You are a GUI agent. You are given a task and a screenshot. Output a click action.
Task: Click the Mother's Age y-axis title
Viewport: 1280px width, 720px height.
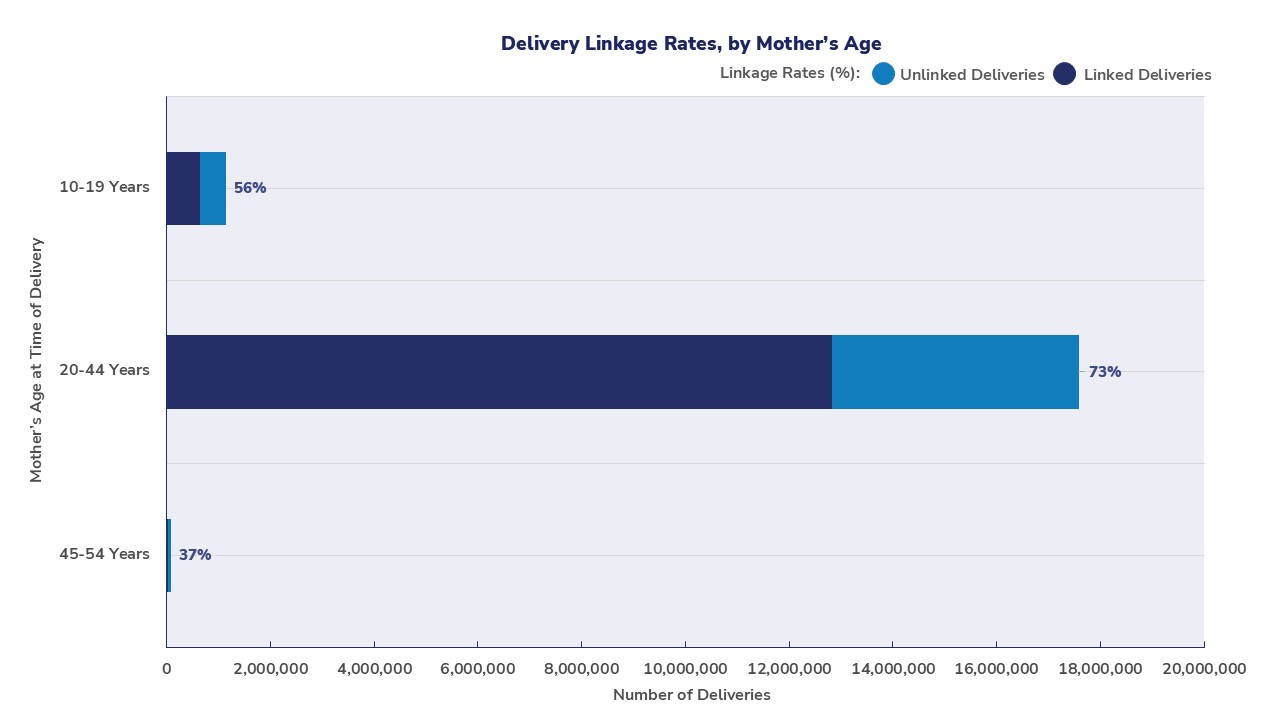[36, 360]
